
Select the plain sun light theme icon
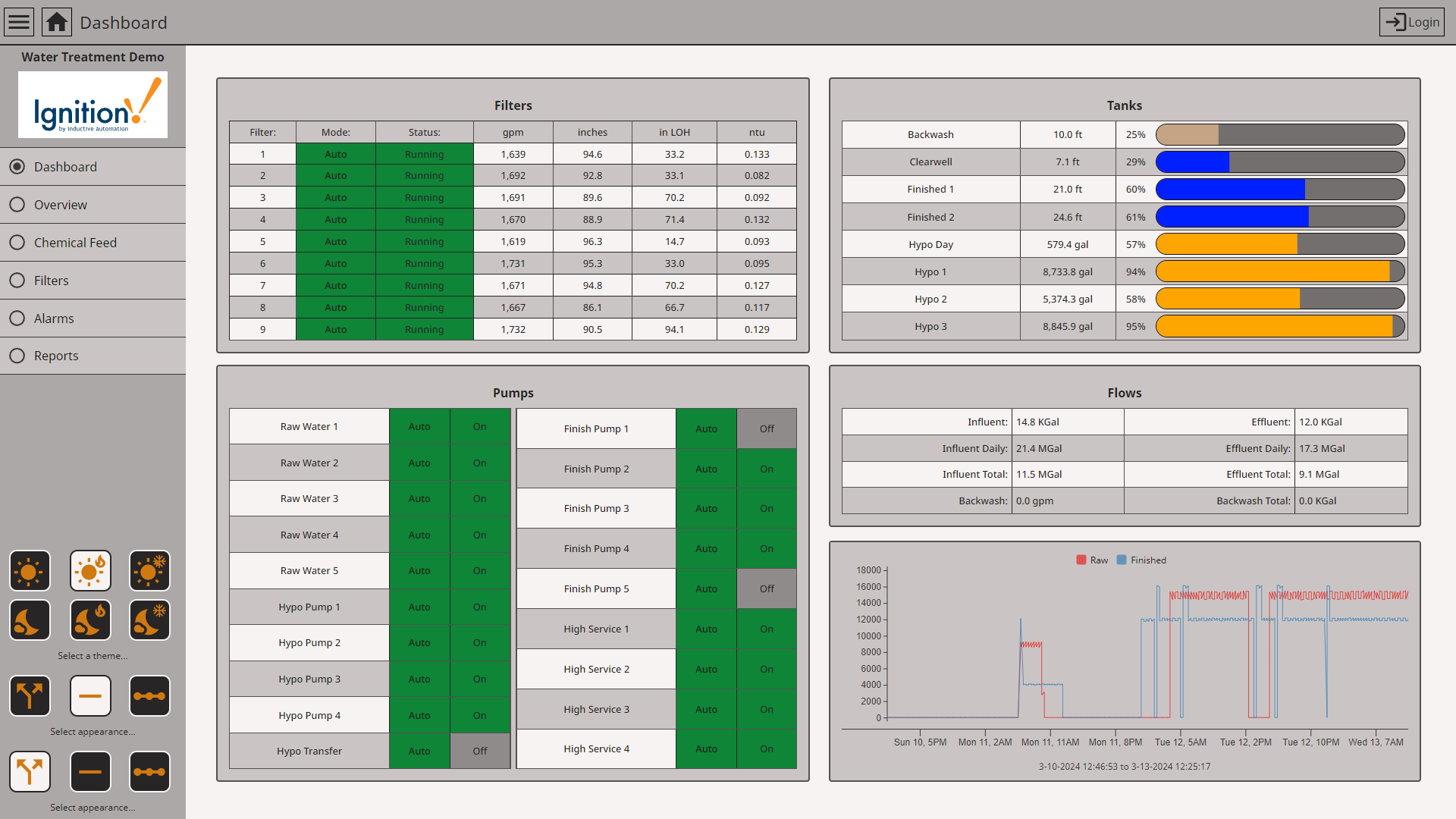point(30,570)
